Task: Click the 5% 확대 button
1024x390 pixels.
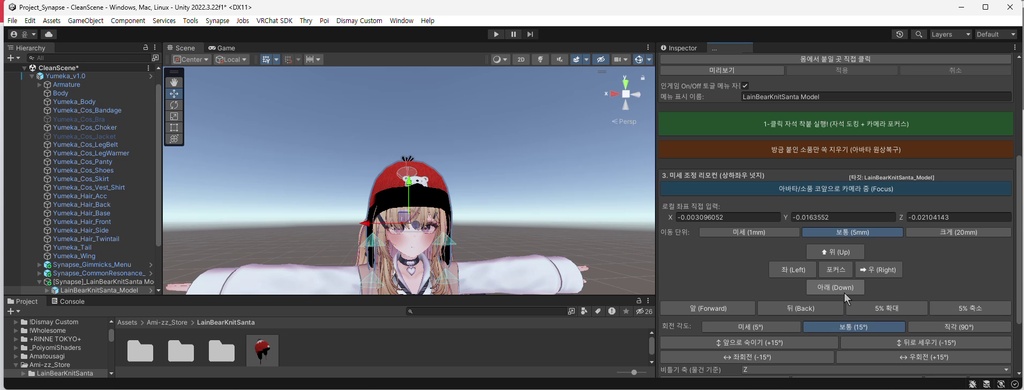Action: [886, 308]
